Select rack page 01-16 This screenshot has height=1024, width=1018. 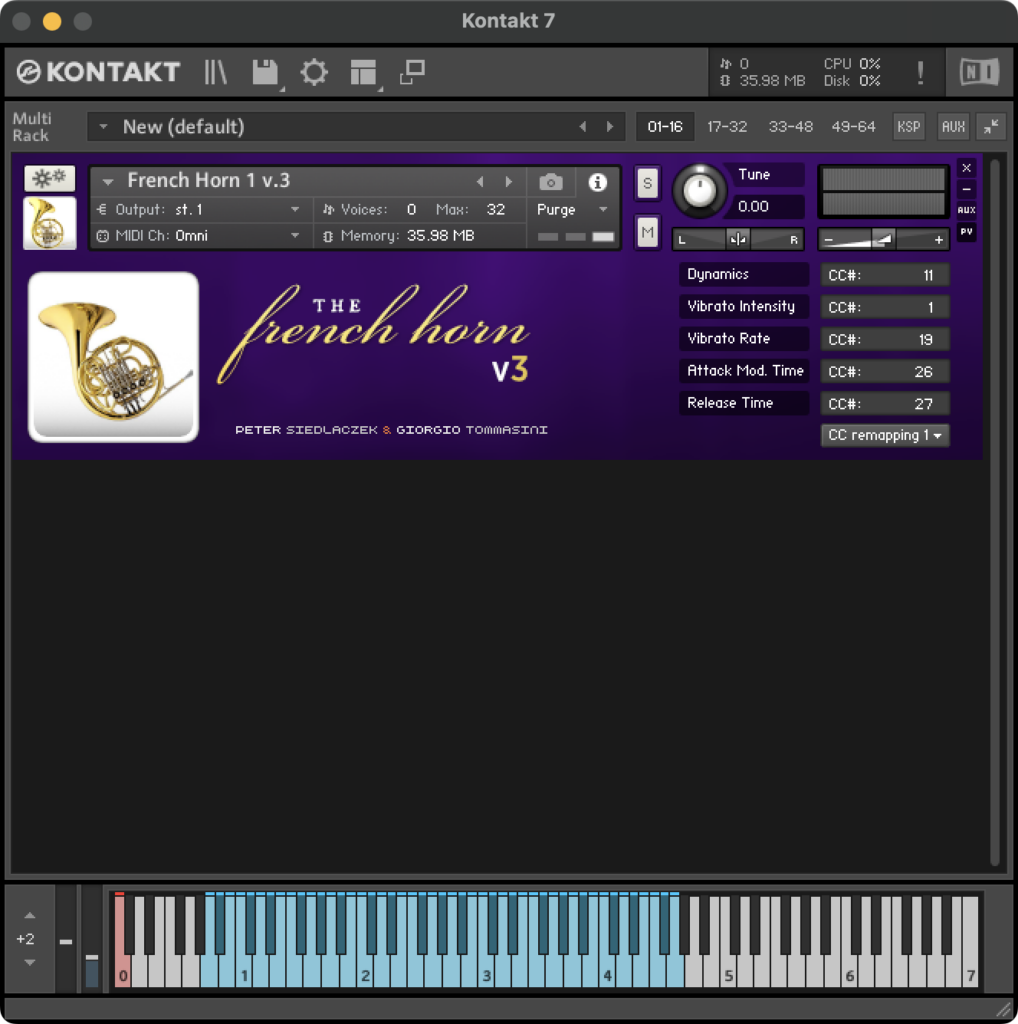pos(665,127)
